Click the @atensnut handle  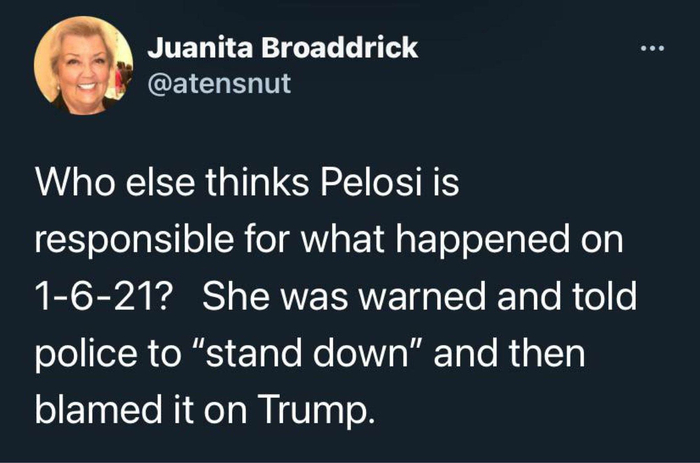click(x=219, y=82)
